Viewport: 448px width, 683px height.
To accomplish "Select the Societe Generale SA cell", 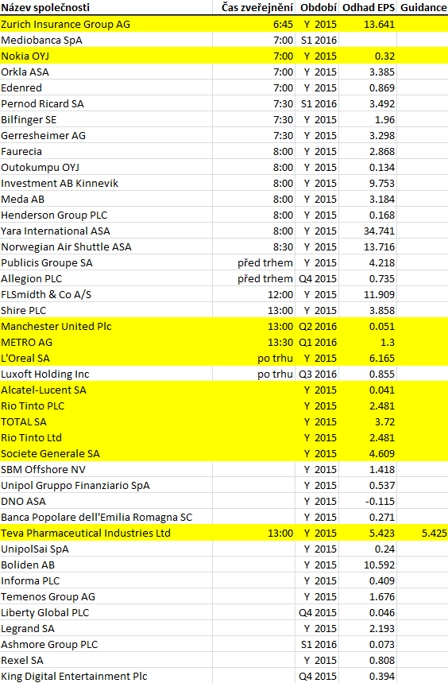I will (106, 453).
